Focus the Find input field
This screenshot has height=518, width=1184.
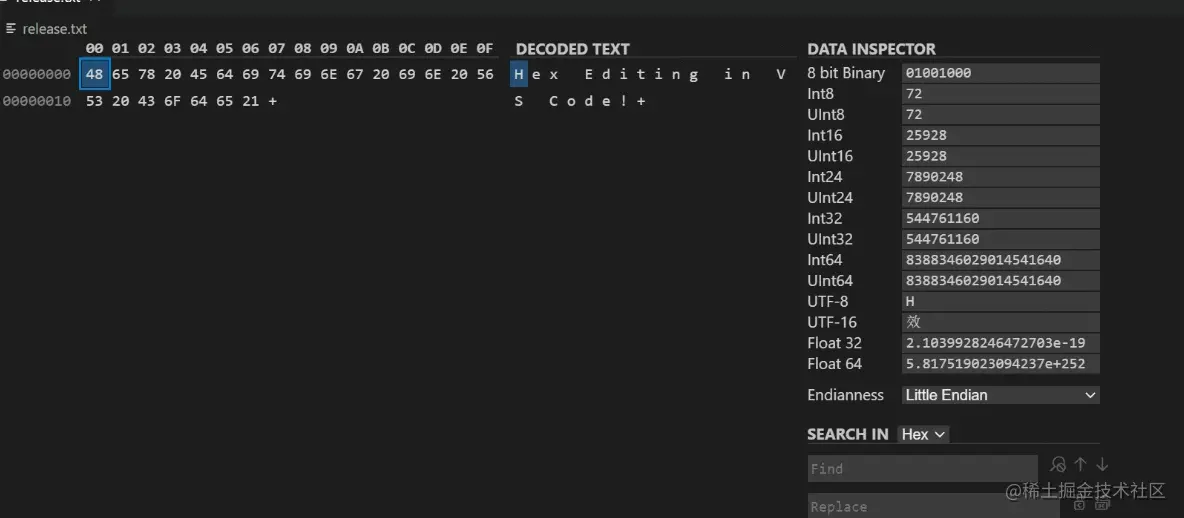click(x=923, y=469)
